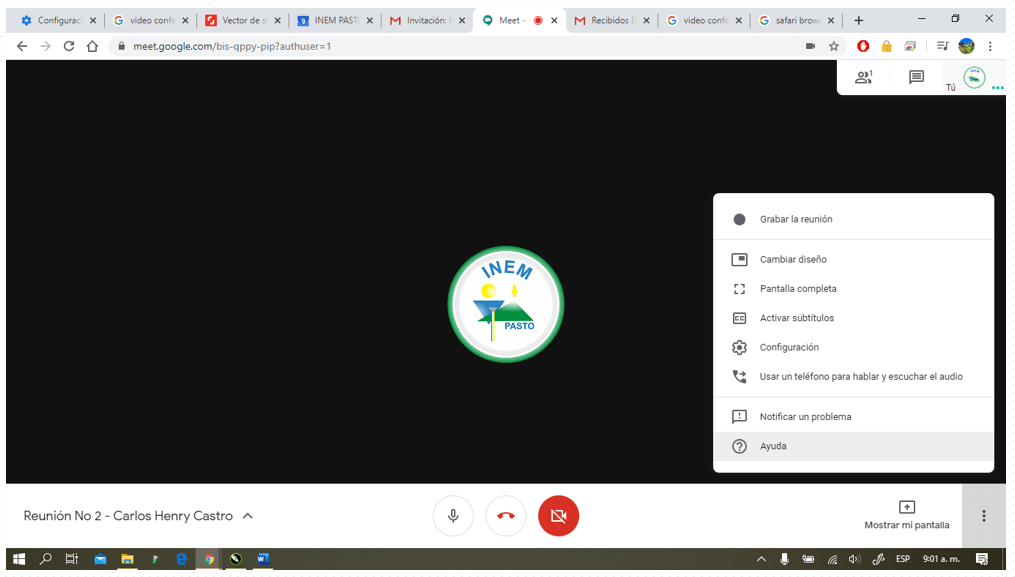Image resolution: width=1015 pixels, height=577 pixels.
Task: Choose Cambiar diseño from the menu
Action: tap(853, 260)
